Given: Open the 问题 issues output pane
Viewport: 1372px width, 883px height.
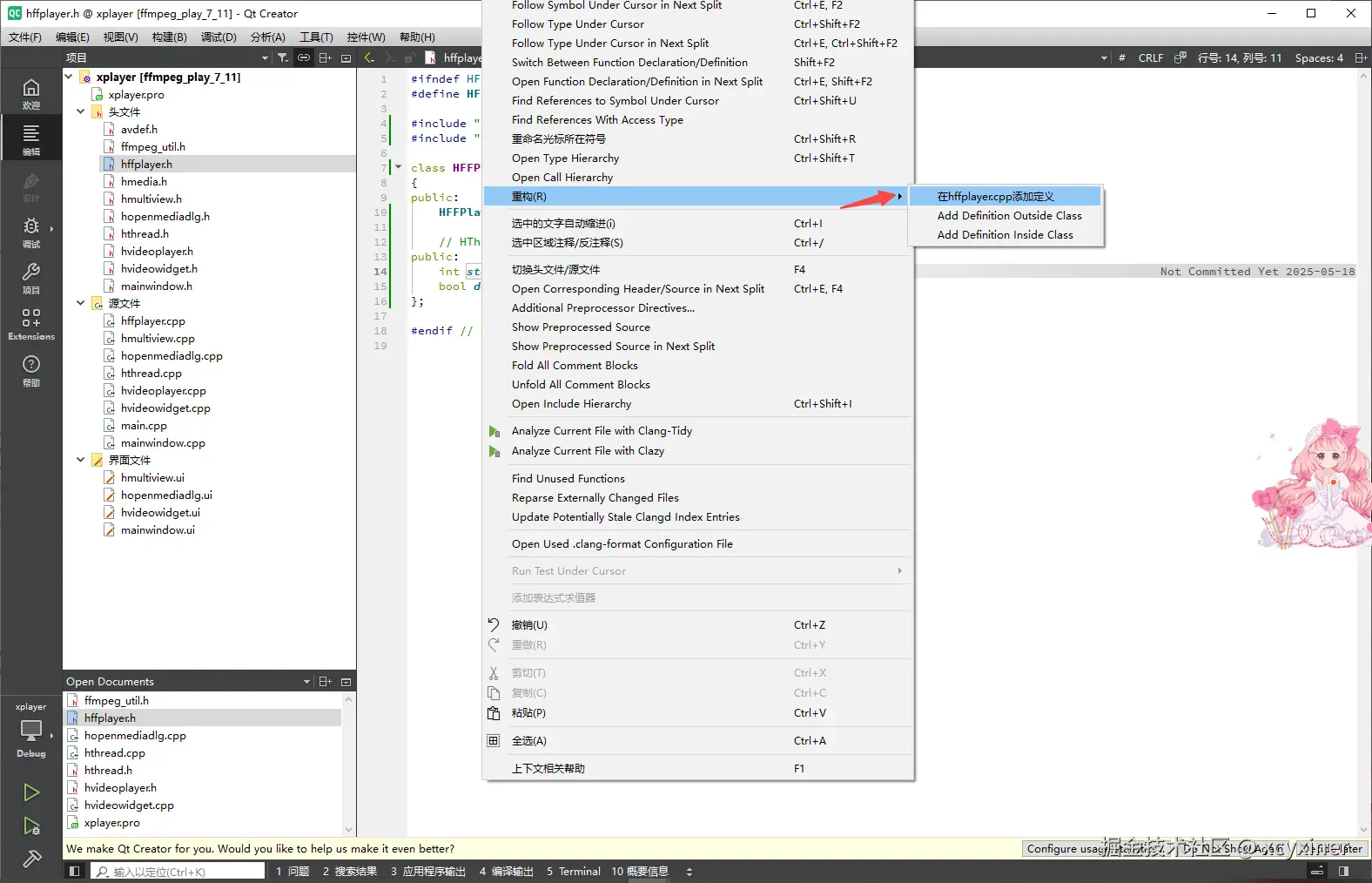Looking at the screenshot, I should coord(293,871).
